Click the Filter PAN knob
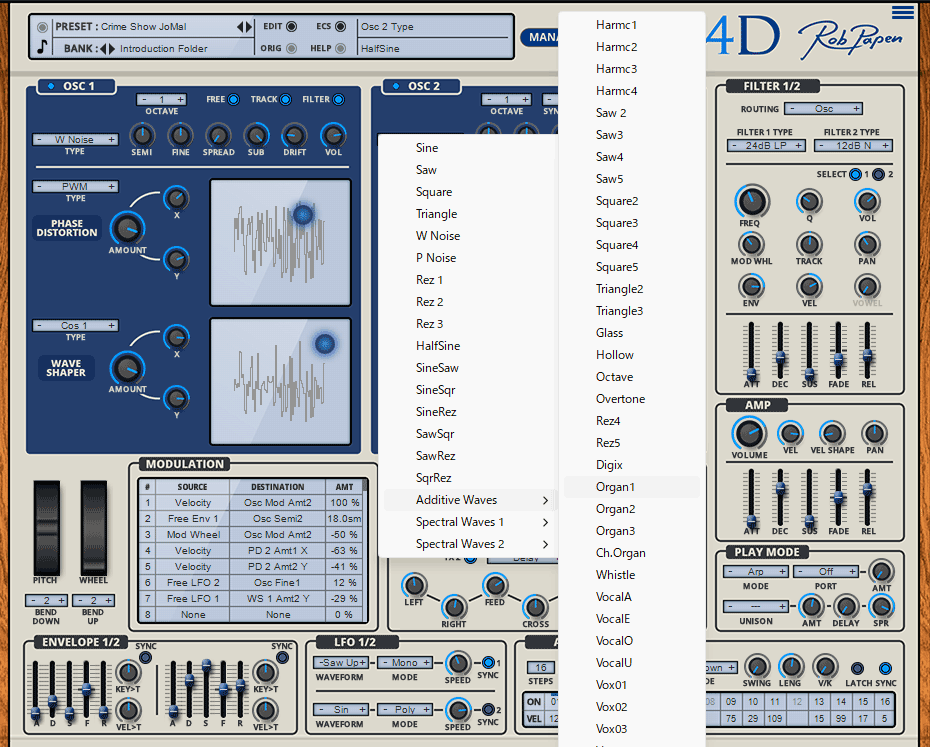Viewport: 930px width, 747px height. (x=867, y=244)
